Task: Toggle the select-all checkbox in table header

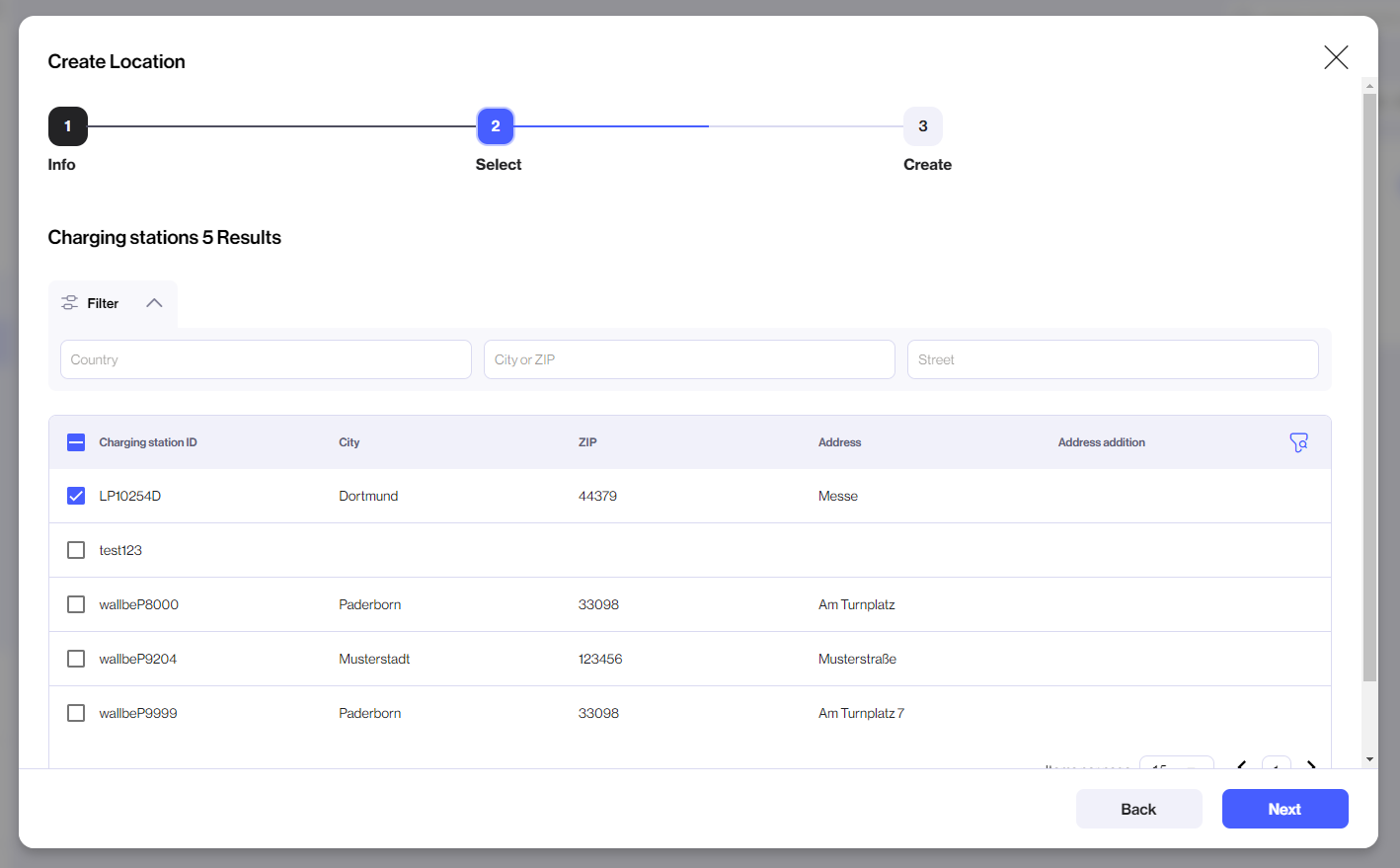Action: tap(76, 442)
